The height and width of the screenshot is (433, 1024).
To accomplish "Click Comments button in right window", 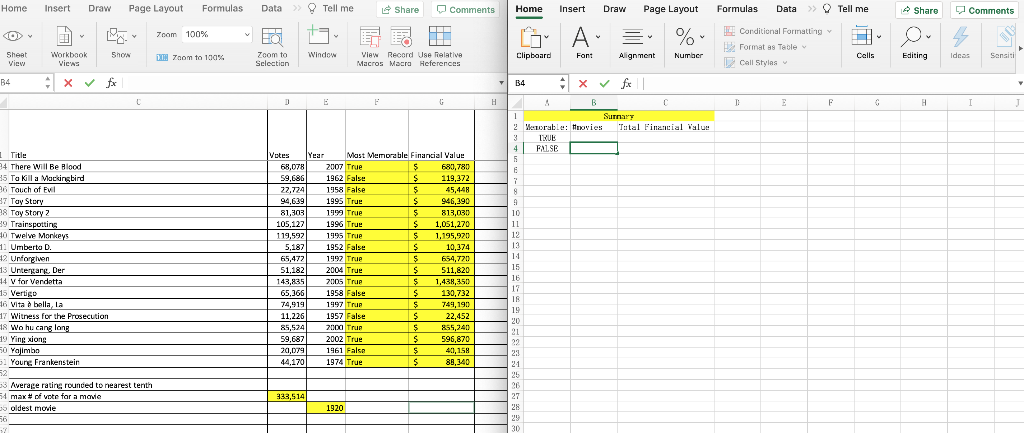I will (x=986, y=10).
